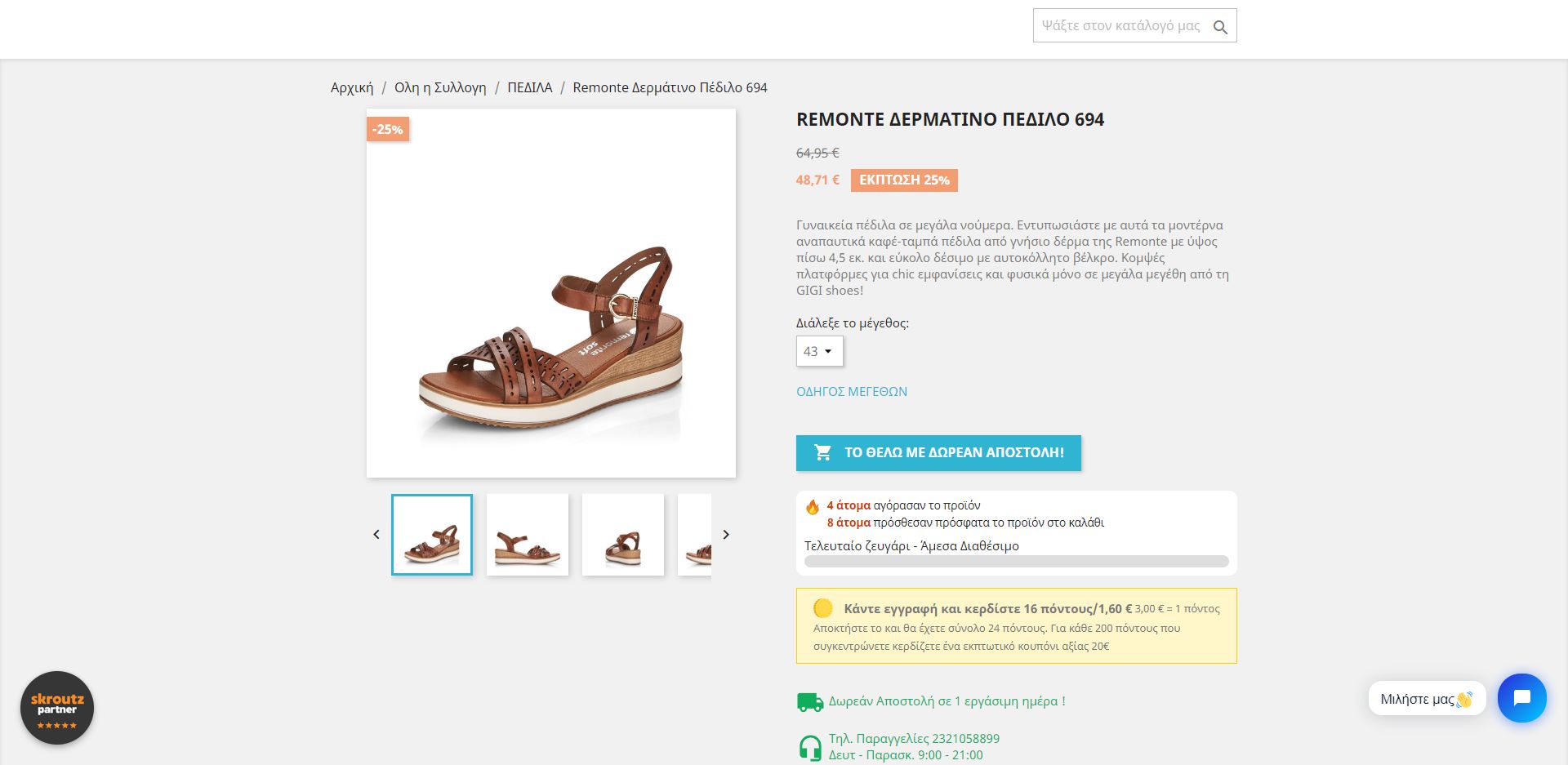Click the gold coin points icon
The image size is (1568, 765).
click(x=822, y=608)
